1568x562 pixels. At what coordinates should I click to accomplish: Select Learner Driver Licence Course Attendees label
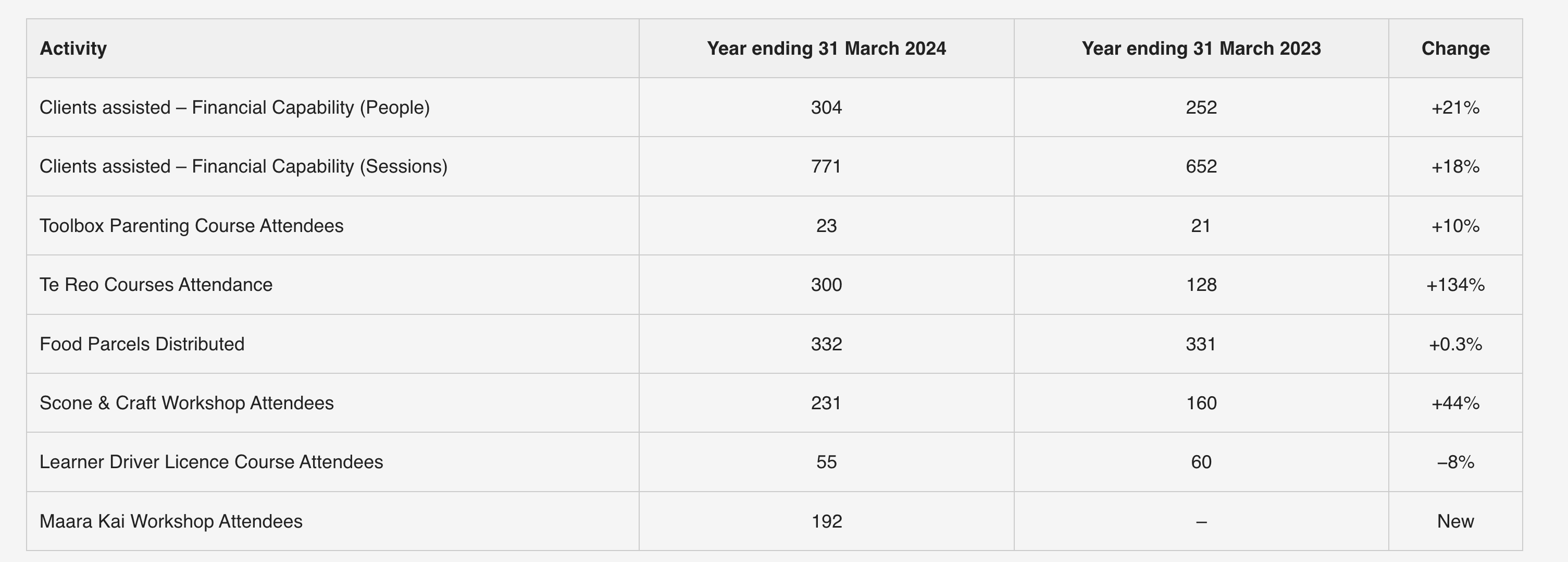(211, 462)
